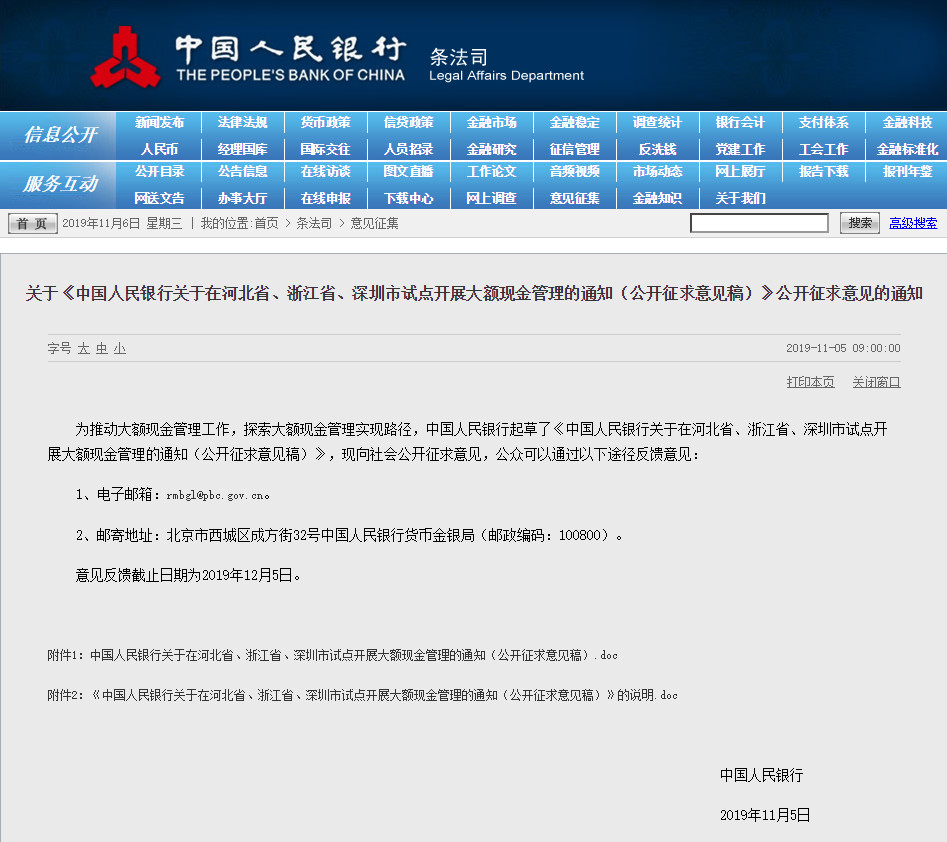Click the 搜索 search button
This screenshot has width=947, height=842.
click(860, 223)
